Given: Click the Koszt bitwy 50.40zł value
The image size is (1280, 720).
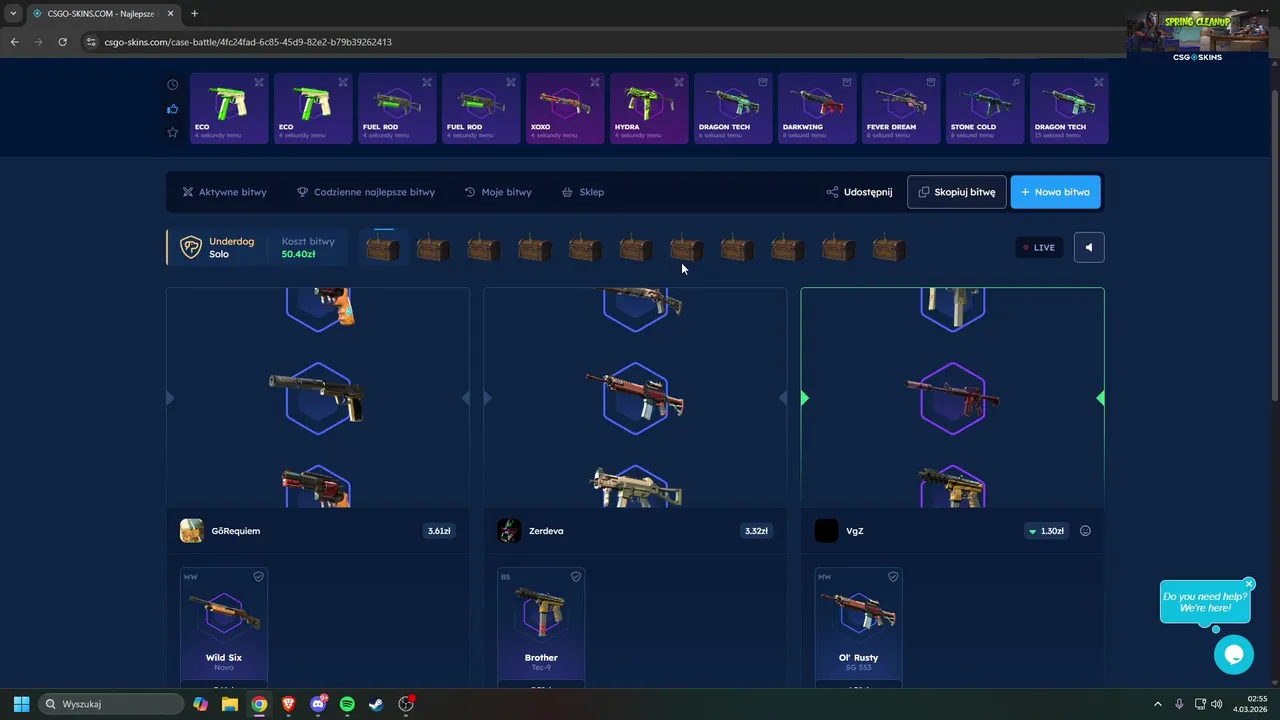Looking at the screenshot, I should [x=298, y=254].
